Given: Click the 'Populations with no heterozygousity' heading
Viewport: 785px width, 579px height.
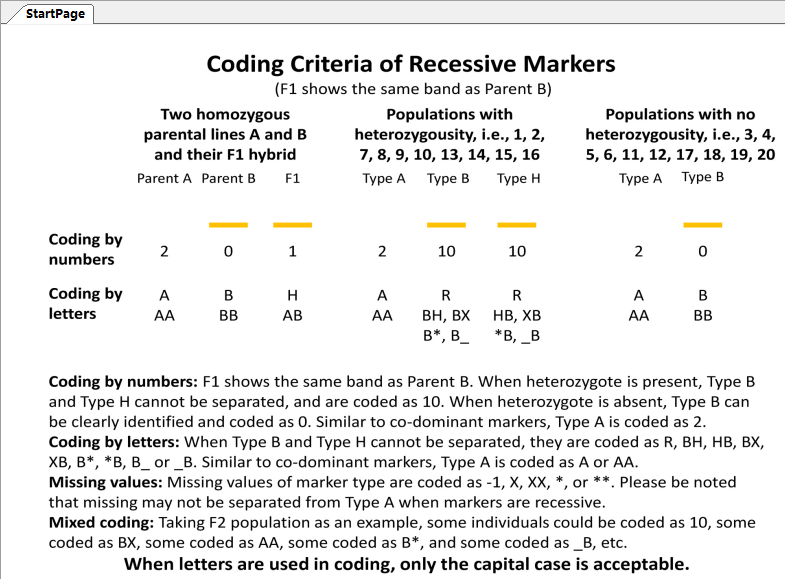Looking at the screenshot, I should pyautogui.click(x=680, y=134).
